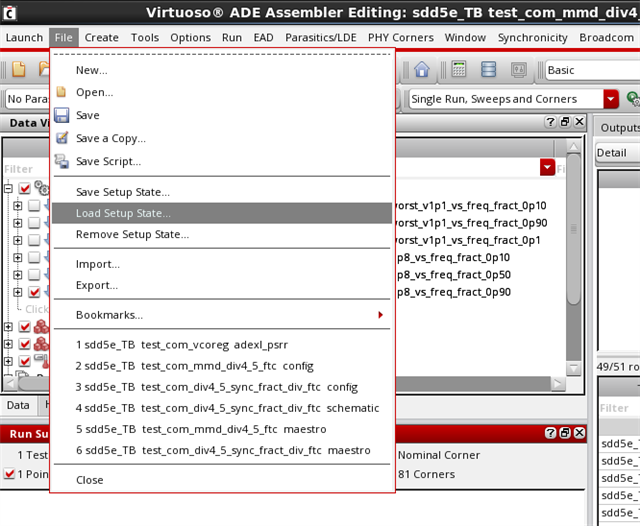Click the home icon in toolbar
This screenshot has width=640, height=526.
[x=422, y=69]
